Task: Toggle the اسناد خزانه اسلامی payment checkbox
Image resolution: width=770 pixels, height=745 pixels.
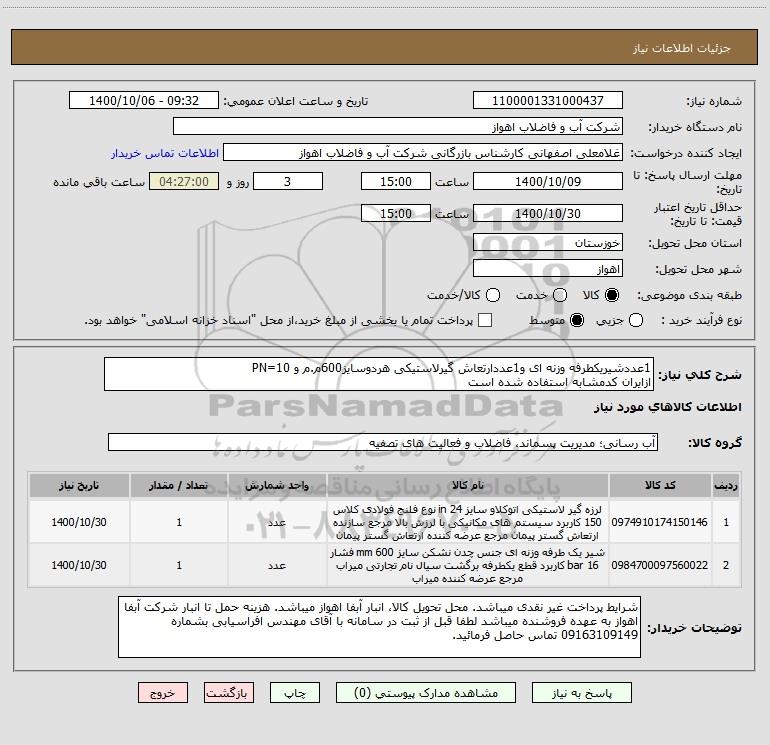Action: [x=485, y=320]
